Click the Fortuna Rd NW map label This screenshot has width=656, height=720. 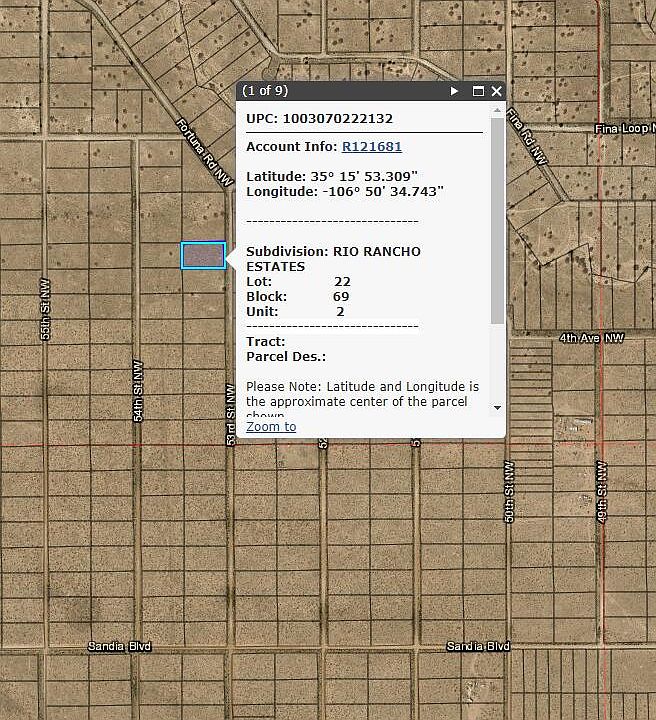[x=205, y=152]
